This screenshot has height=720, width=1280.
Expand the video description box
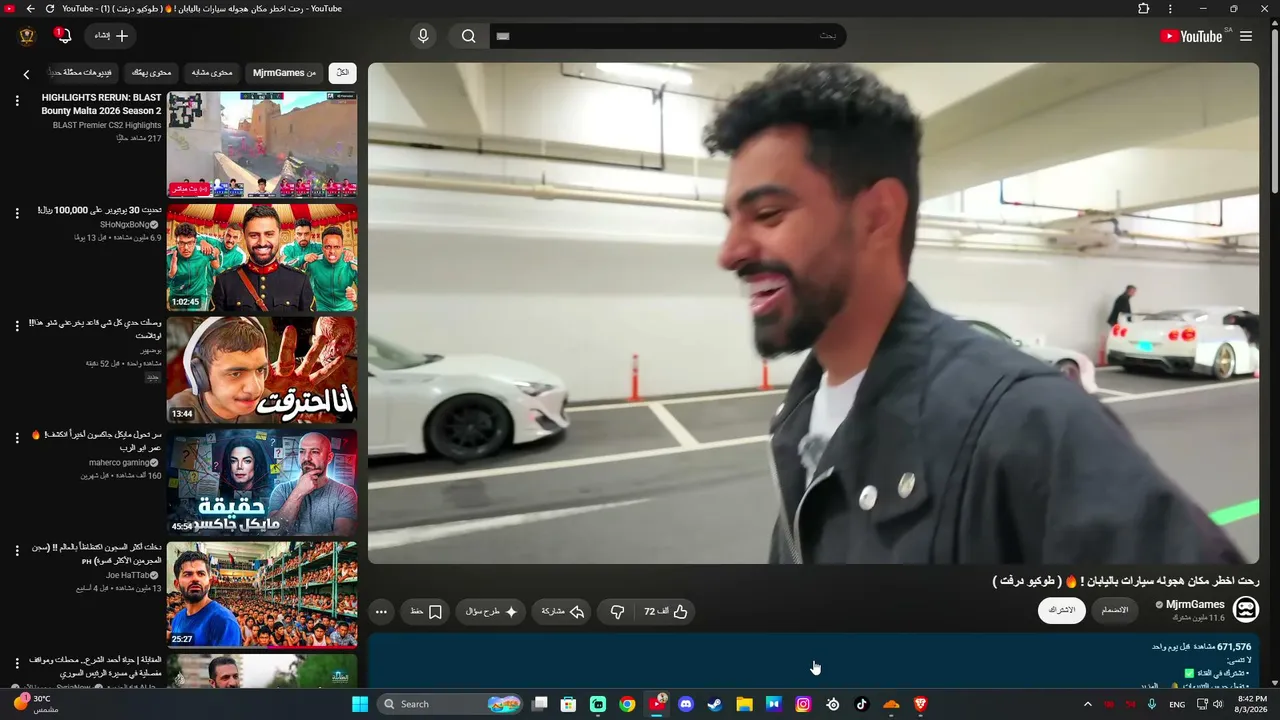tap(813, 661)
